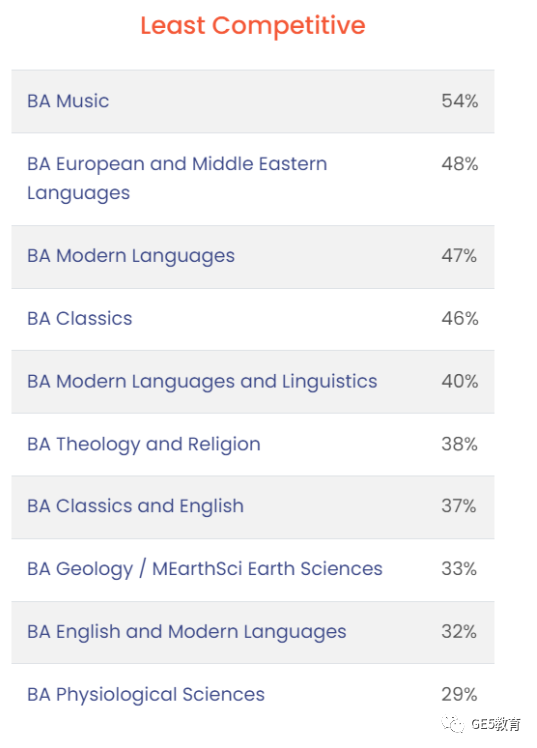Screen dimensions: 537x748
Task: Open BA Physiological Sciences link
Action: [146, 695]
